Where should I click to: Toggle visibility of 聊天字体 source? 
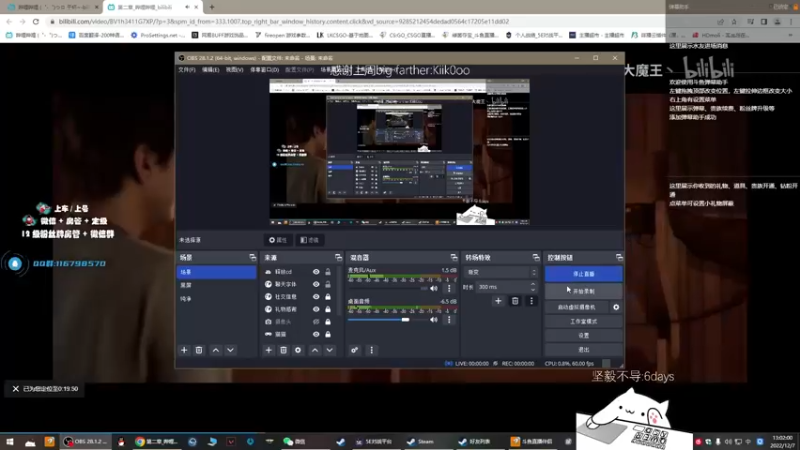[x=316, y=284]
